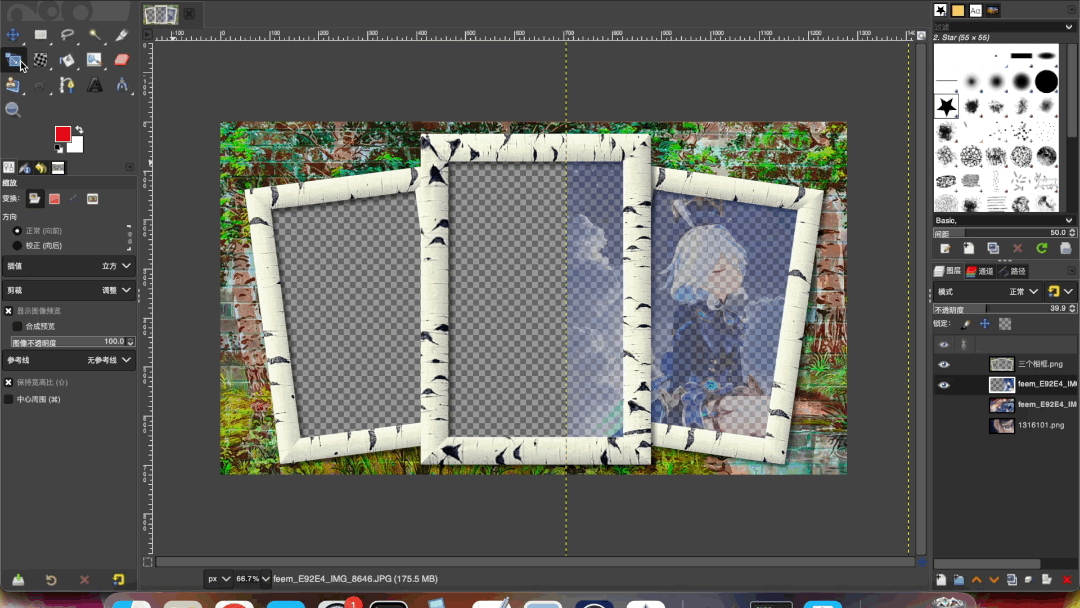Select the Free Select lasso tool
This screenshot has height=608, width=1080.
tap(68, 34)
